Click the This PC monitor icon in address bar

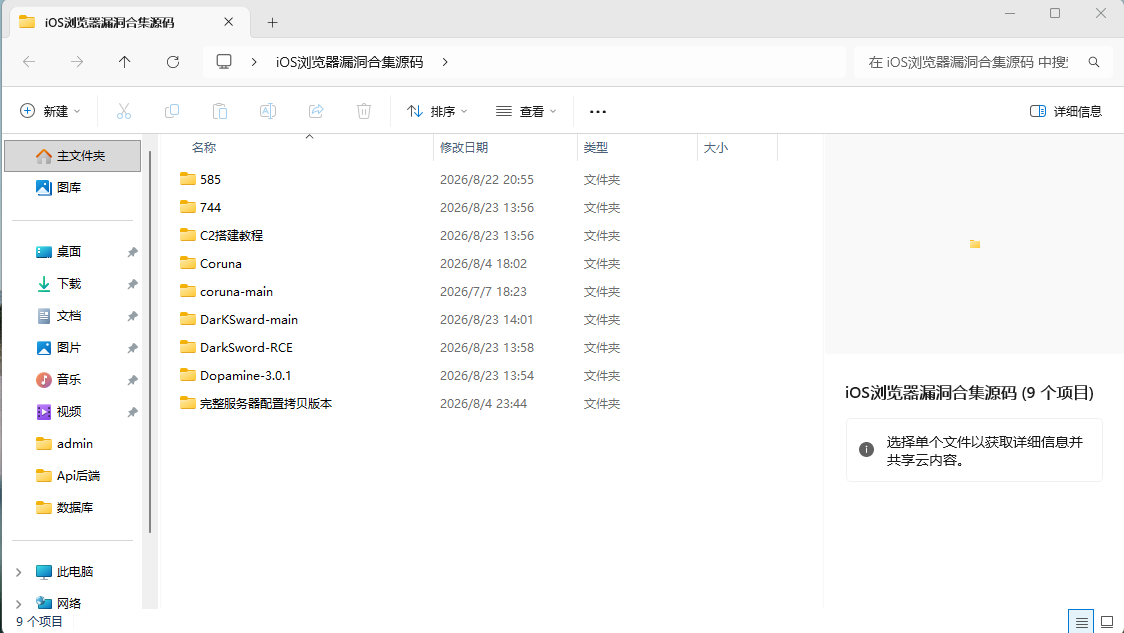coord(224,62)
